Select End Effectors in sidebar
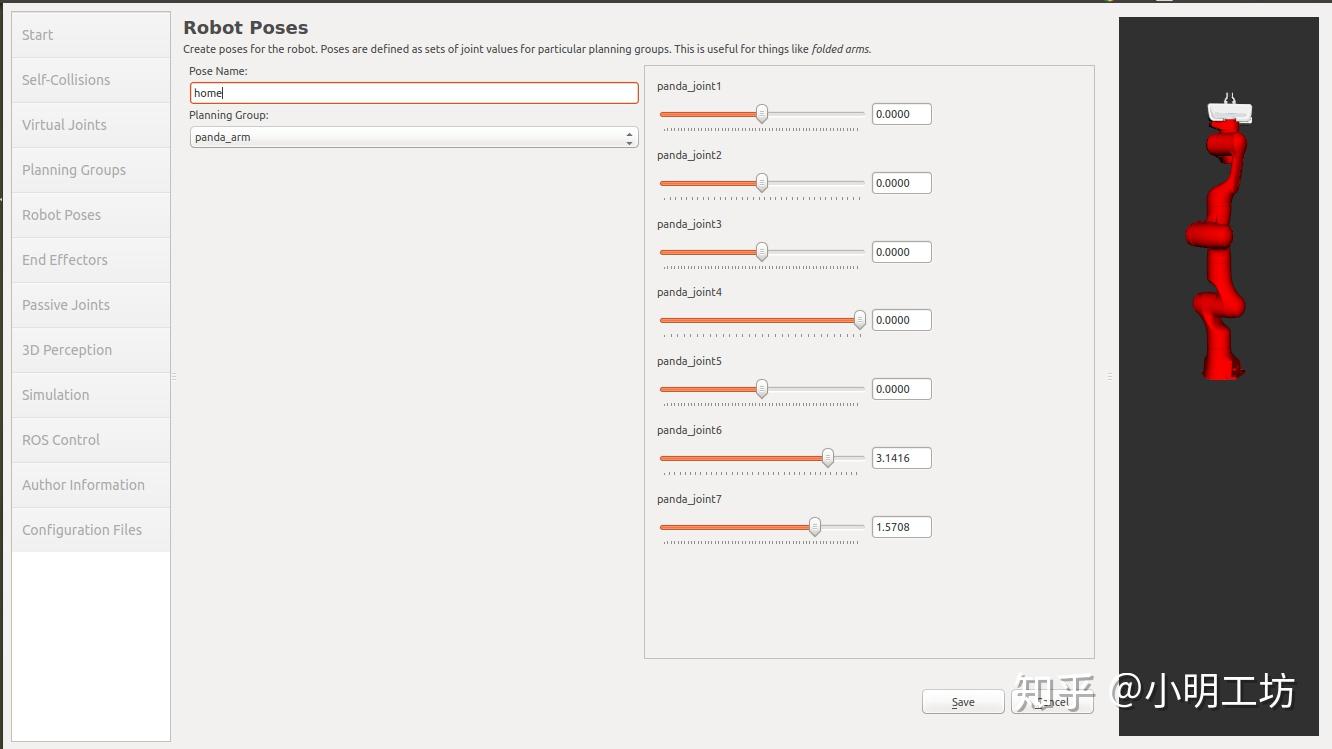 tap(90, 260)
